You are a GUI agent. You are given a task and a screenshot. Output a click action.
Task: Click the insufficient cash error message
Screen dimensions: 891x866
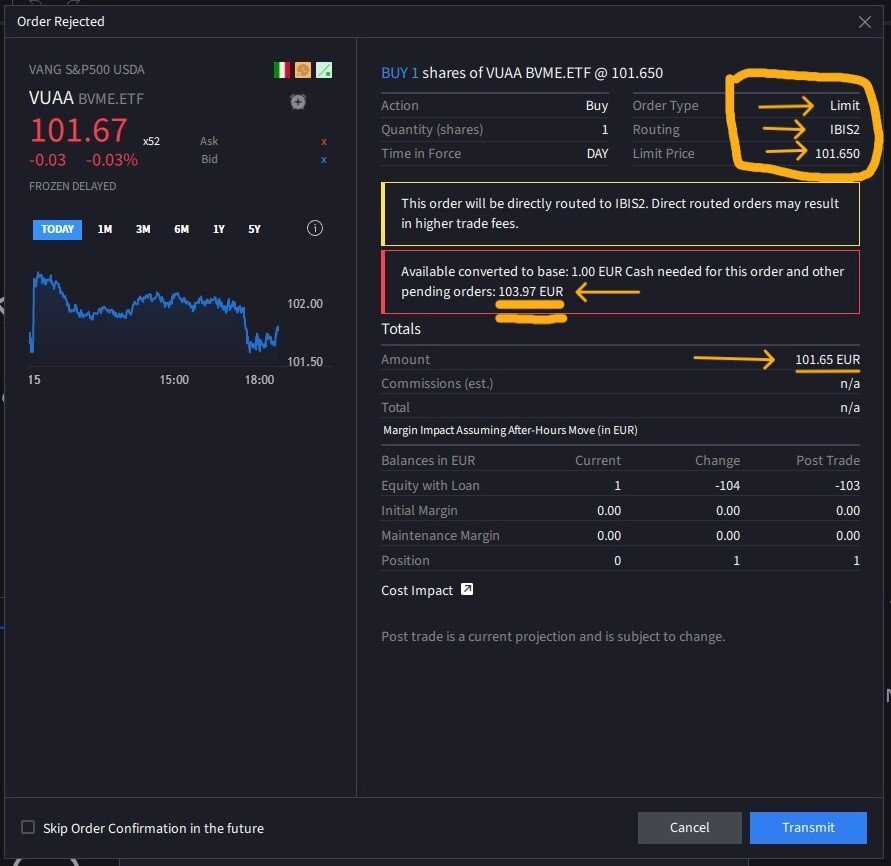(x=620, y=282)
